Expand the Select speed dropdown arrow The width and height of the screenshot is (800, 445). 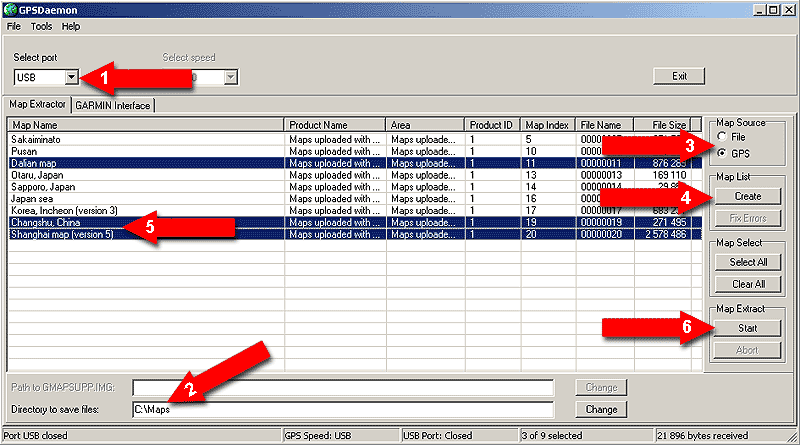(x=231, y=77)
